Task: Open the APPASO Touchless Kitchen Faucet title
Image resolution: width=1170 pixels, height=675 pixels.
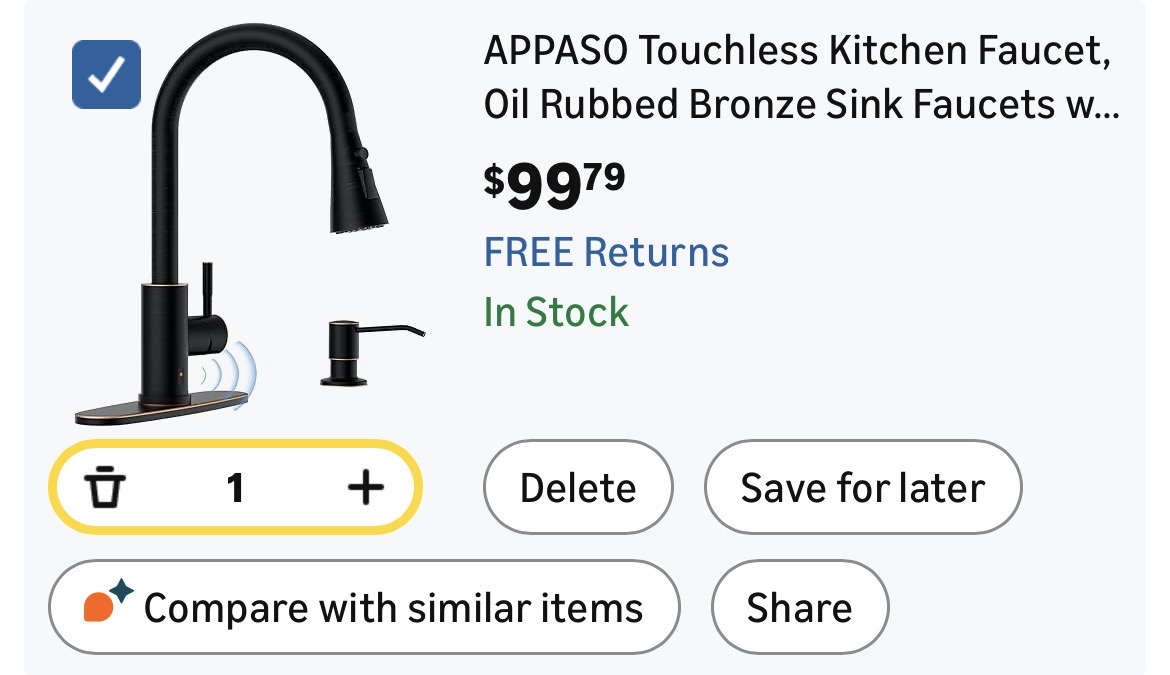Action: tap(797, 50)
